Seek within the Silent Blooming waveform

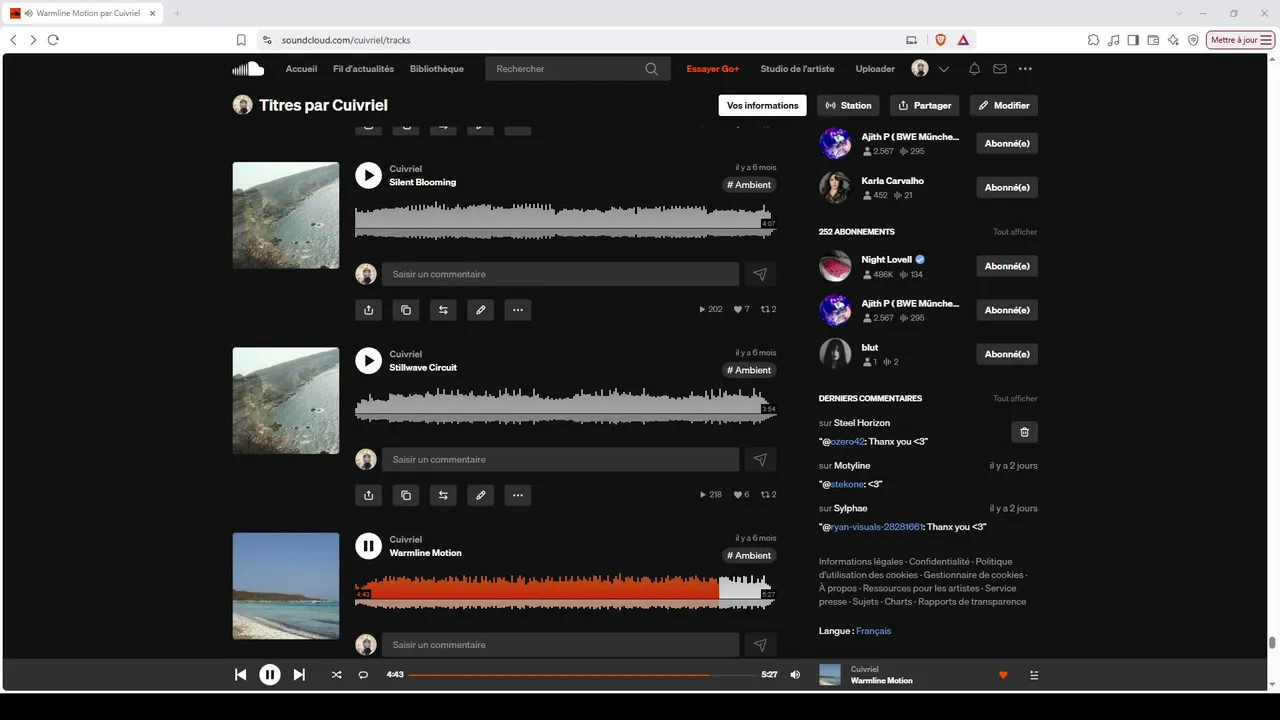[565, 222]
